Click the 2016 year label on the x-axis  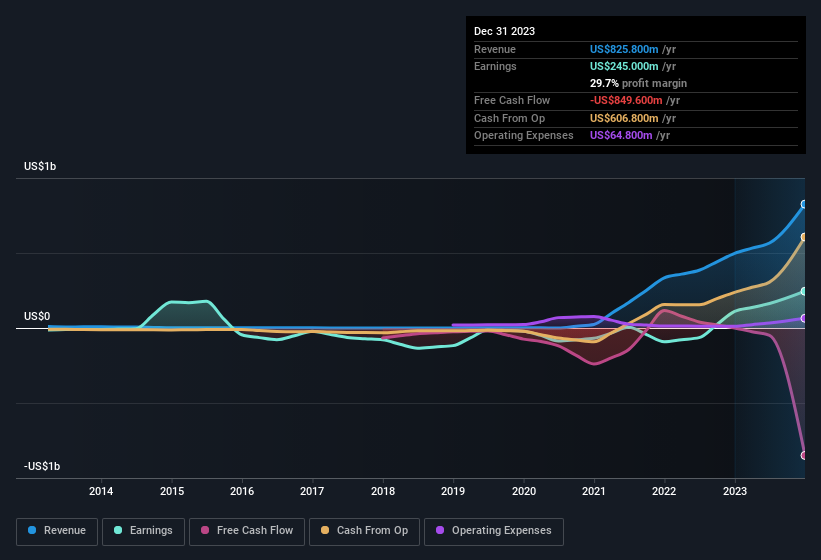tap(241, 491)
